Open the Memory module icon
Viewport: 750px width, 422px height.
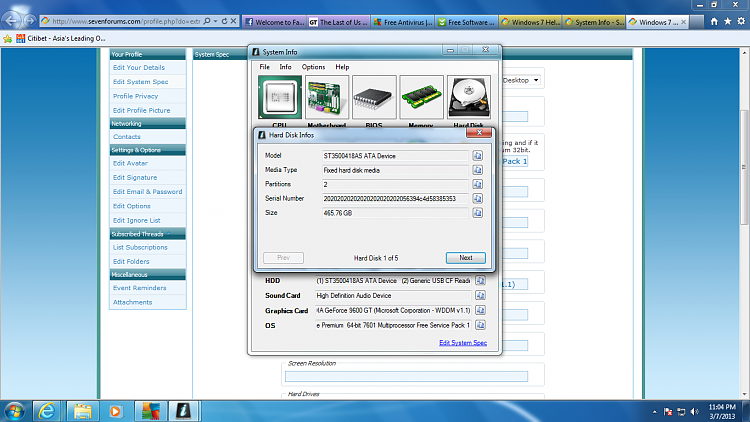click(421, 97)
